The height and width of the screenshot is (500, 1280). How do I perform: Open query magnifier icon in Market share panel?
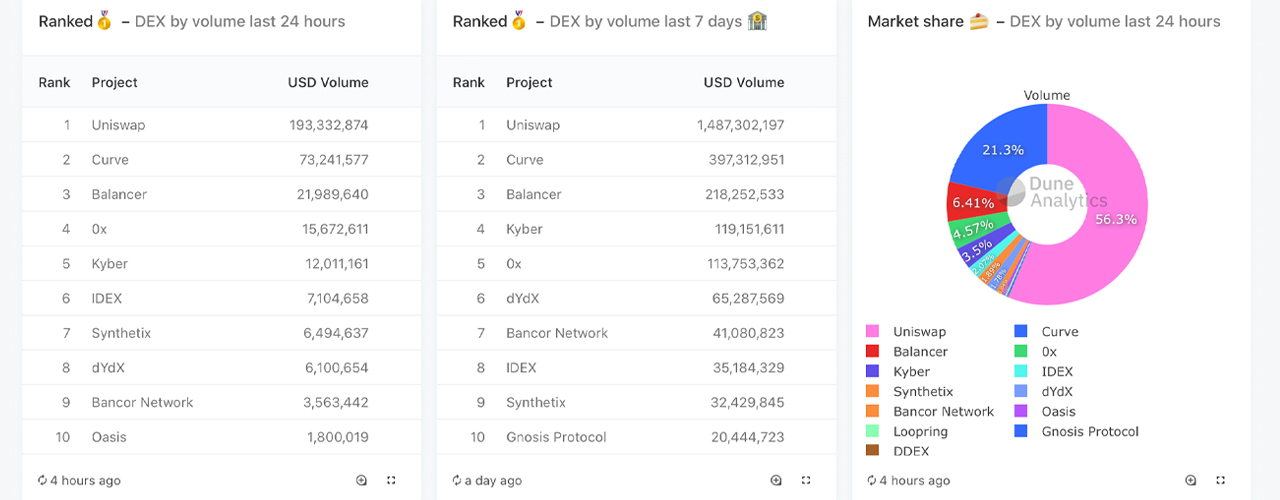(x=1191, y=480)
